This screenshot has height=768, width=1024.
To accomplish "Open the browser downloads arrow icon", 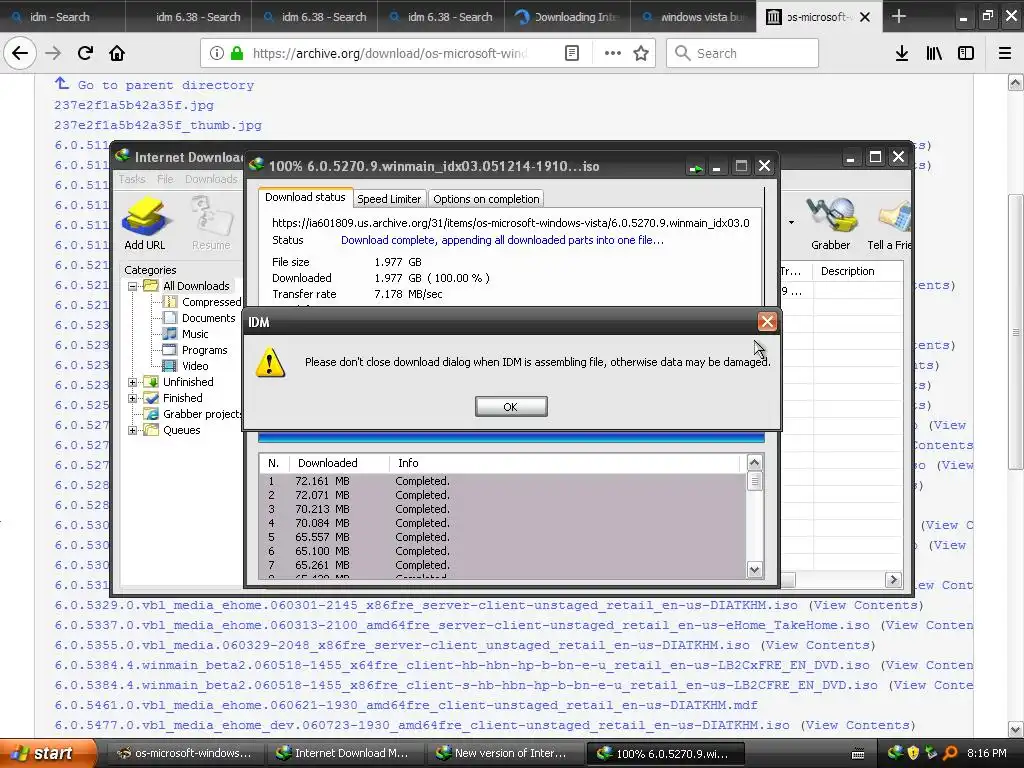I will 902,54.
